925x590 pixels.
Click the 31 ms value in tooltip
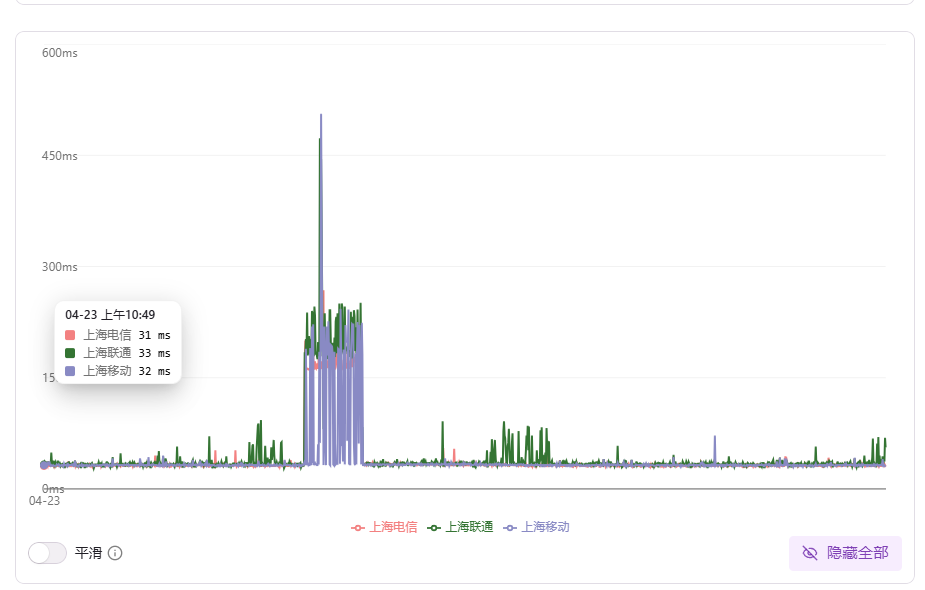[x=155, y=335]
